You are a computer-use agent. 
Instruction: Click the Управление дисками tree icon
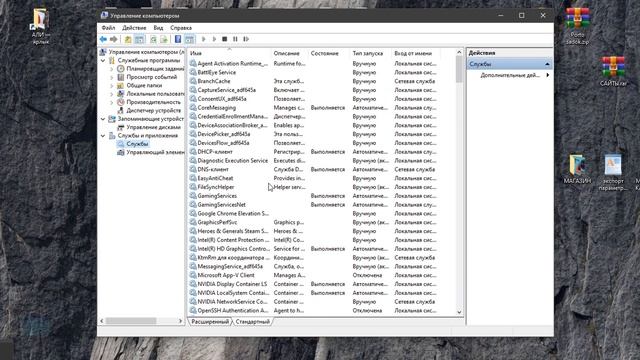pyautogui.click(x=120, y=127)
